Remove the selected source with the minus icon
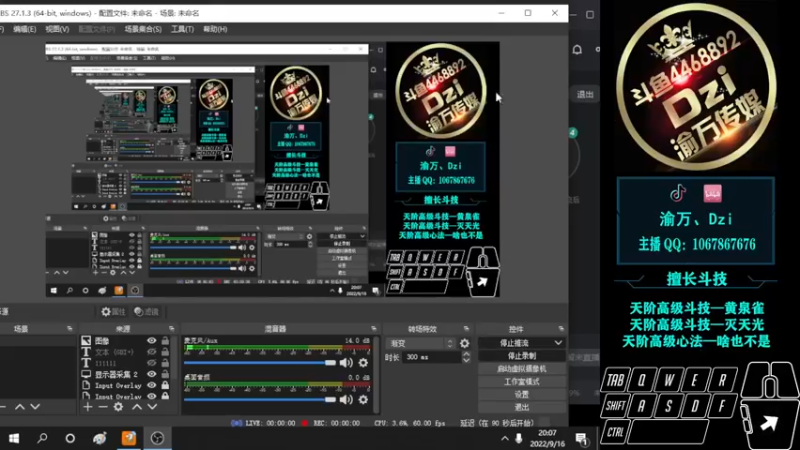Screen dimensions: 800x450 click(x=103, y=407)
